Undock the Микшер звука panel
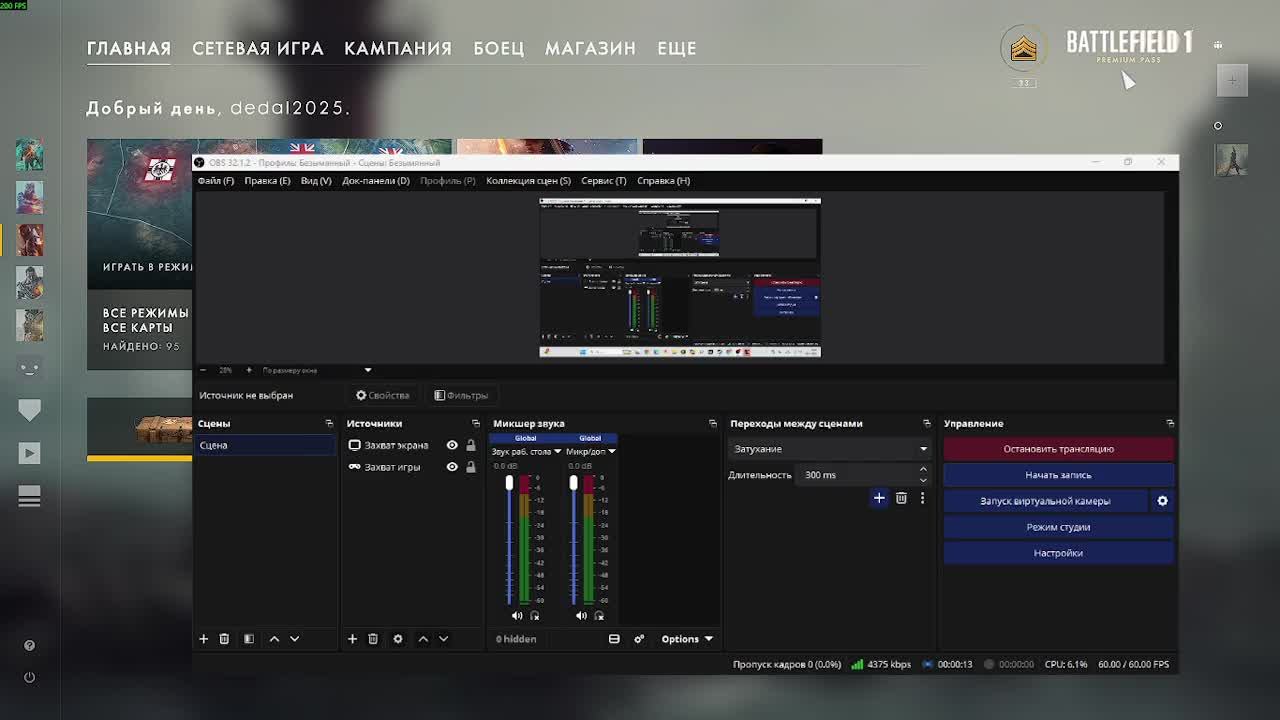The image size is (1280, 720). click(713, 424)
